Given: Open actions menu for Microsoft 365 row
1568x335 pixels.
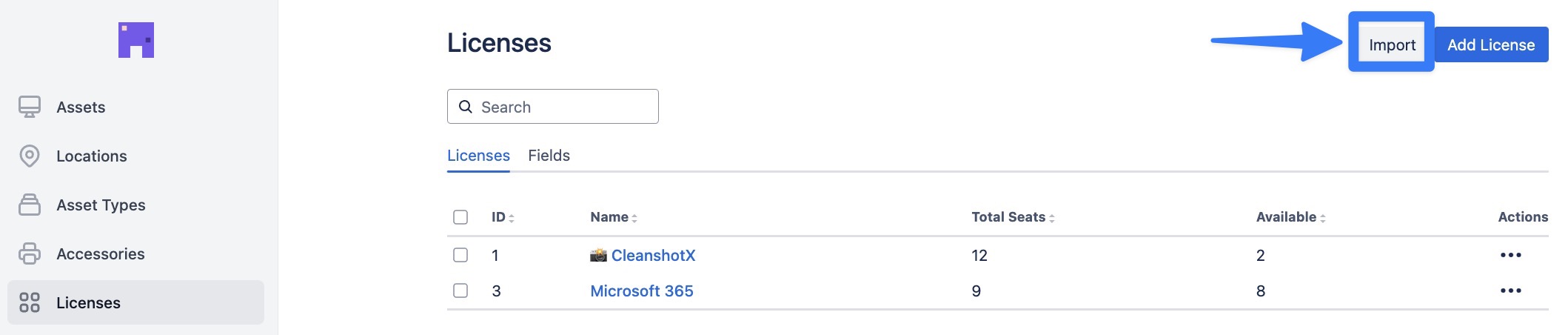Looking at the screenshot, I should click(1510, 291).
